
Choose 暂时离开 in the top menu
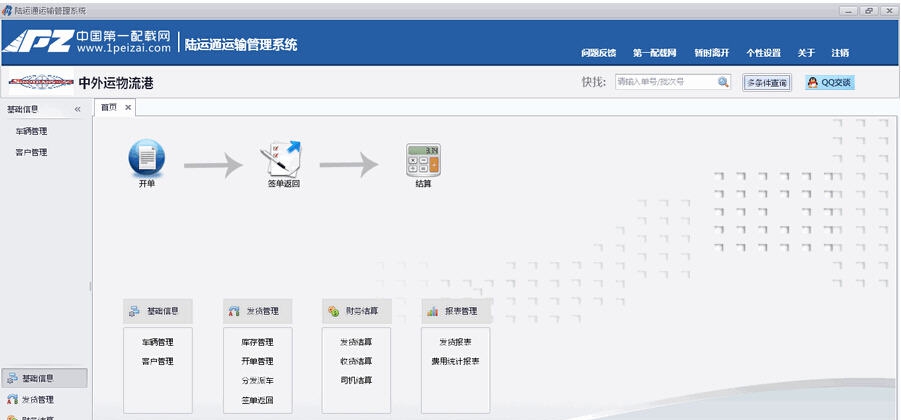[711, 53]
